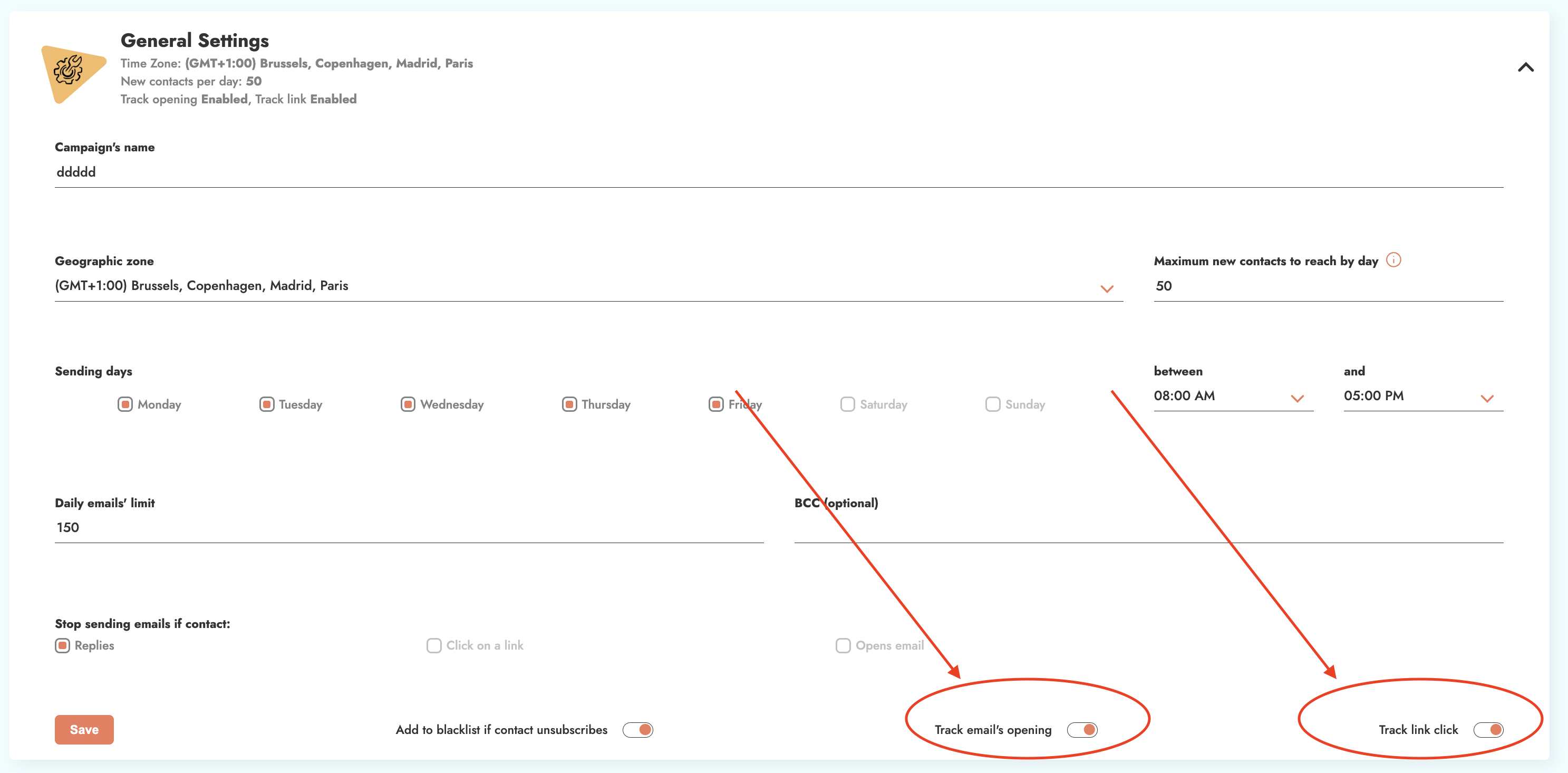Check the Opens email stop condition
The width and height of the screenshot is (1568, 773).
click(x=843, y=645)
